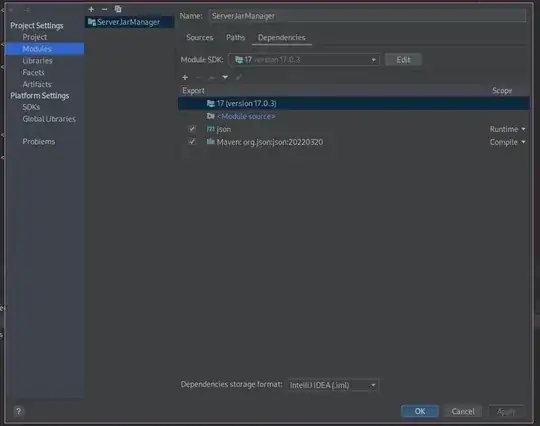Select the <Module source> row
Image resolution: width=540 pixels, height=426 pixels.
tap(354, 116)
